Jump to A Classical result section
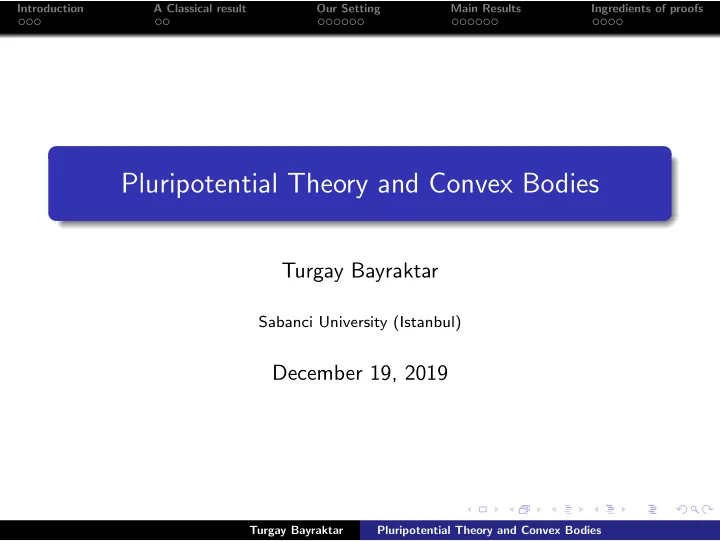 (200, 8)
